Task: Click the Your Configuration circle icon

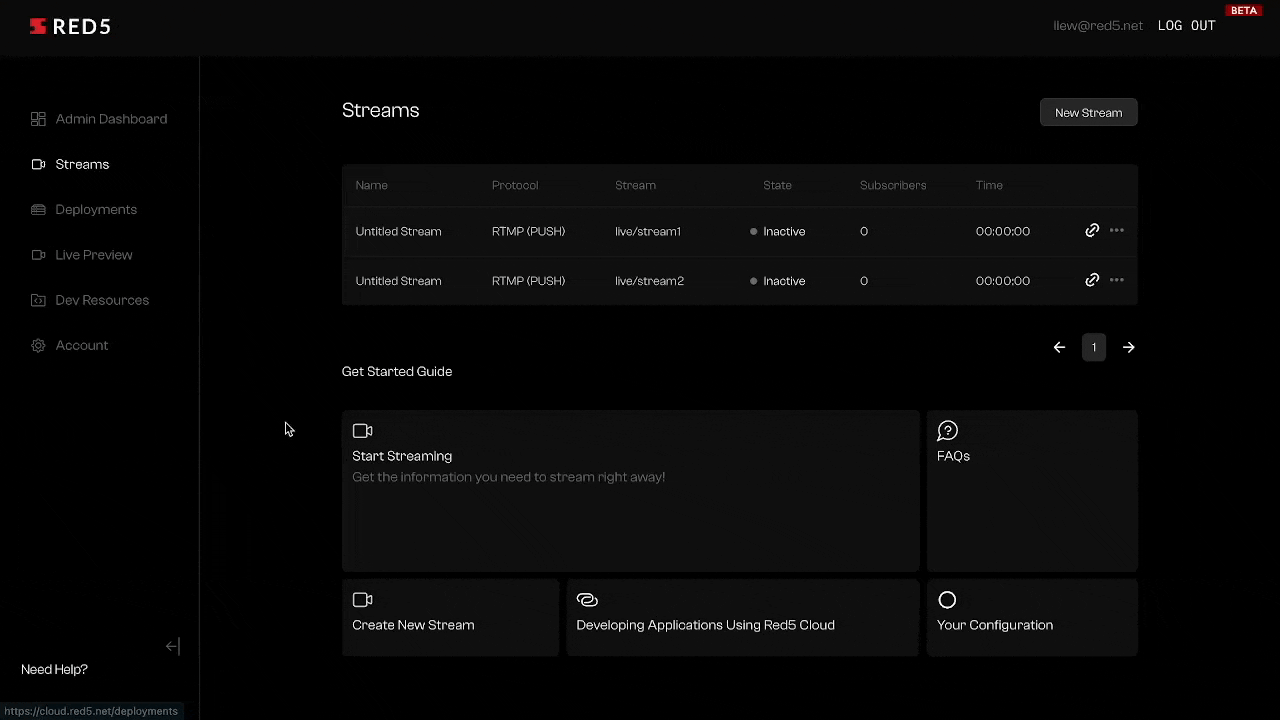Action: click(x=947, y=600)
